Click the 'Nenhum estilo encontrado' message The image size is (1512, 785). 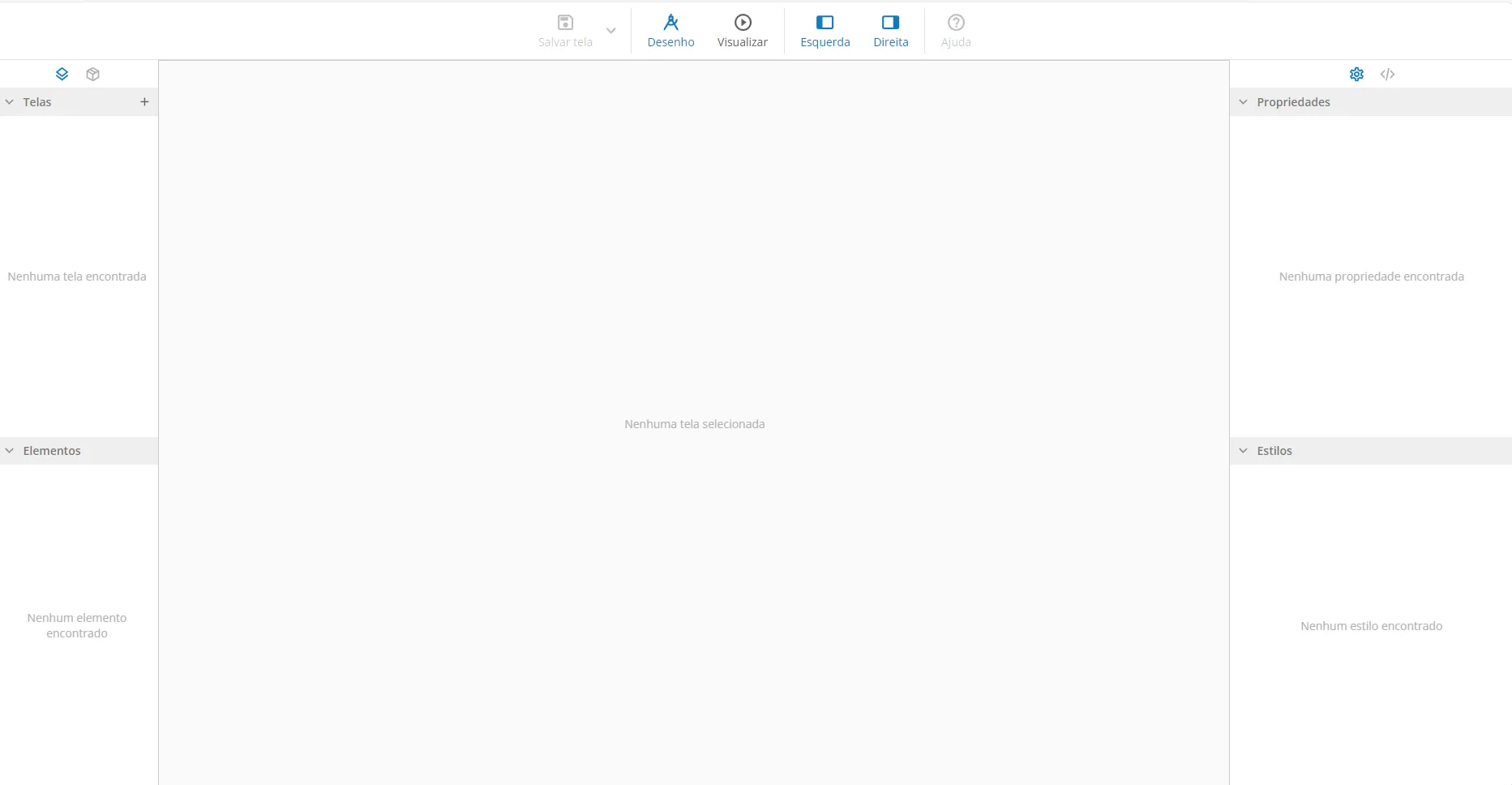[1372, 626]
